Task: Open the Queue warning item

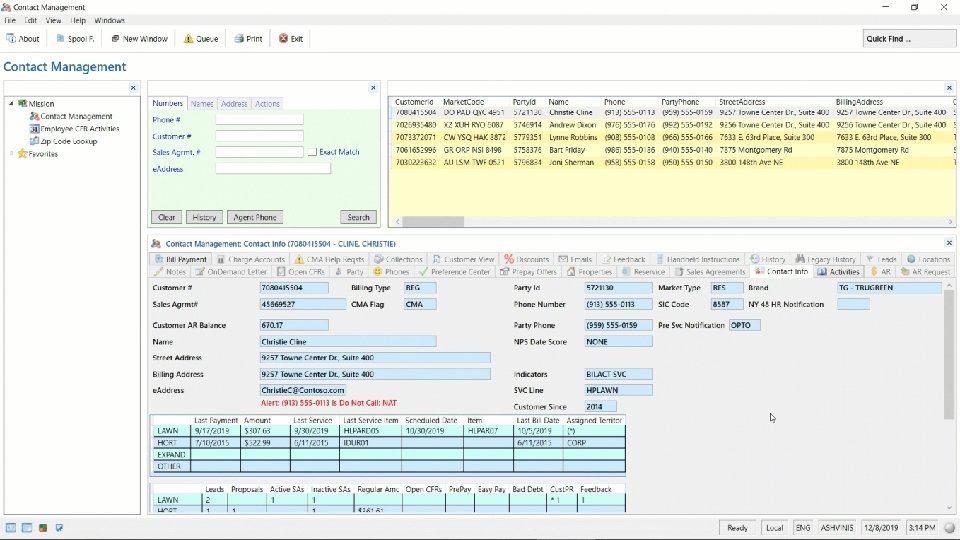Action: coord(201,39)
